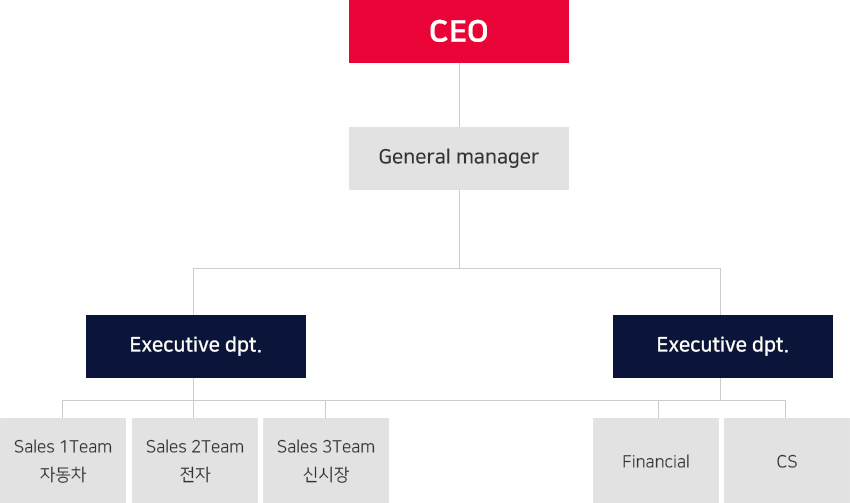
Task: Open the Executive dpt. box above Financial and CS
Action: click(x=723, y=346)
